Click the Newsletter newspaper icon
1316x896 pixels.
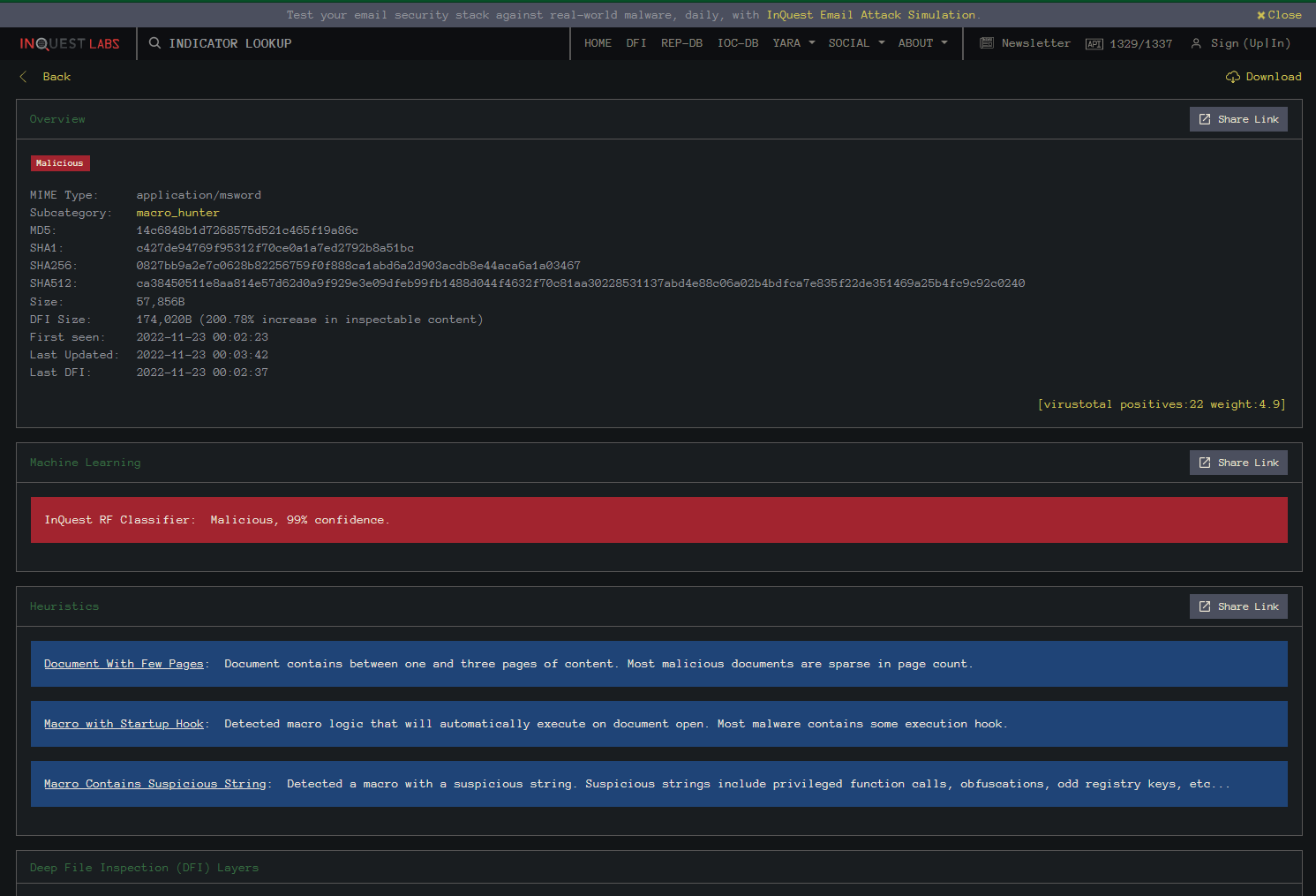987,43
